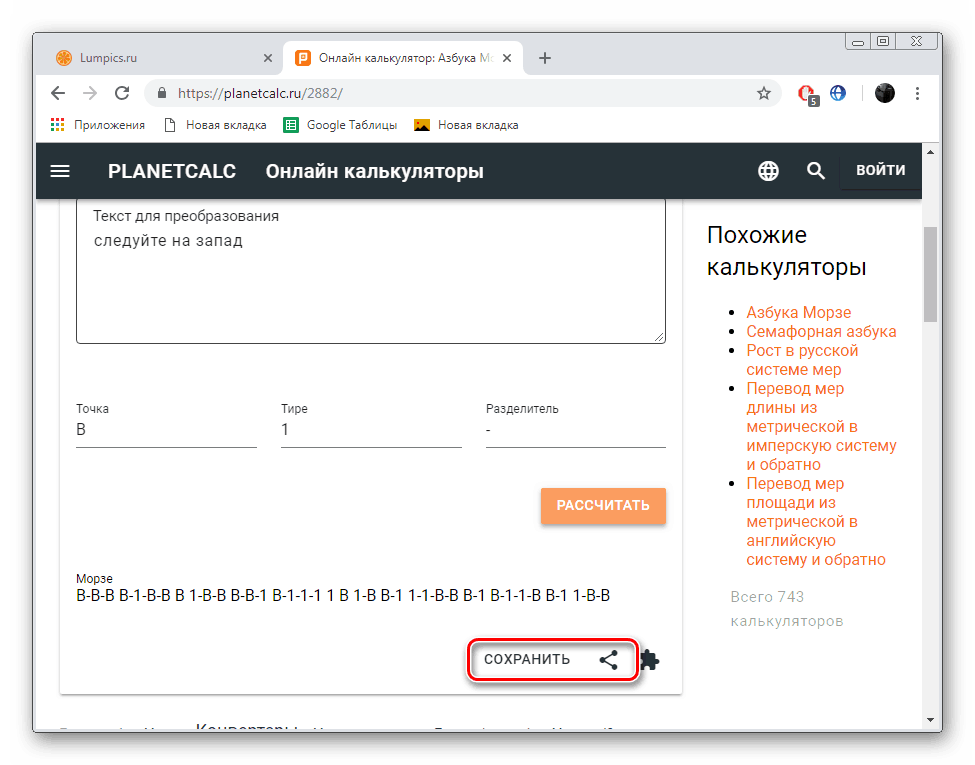Open Перевод мер площади link
Image resolution: width=975 pixels, height=765 pixels.
(x=816, y=521)
